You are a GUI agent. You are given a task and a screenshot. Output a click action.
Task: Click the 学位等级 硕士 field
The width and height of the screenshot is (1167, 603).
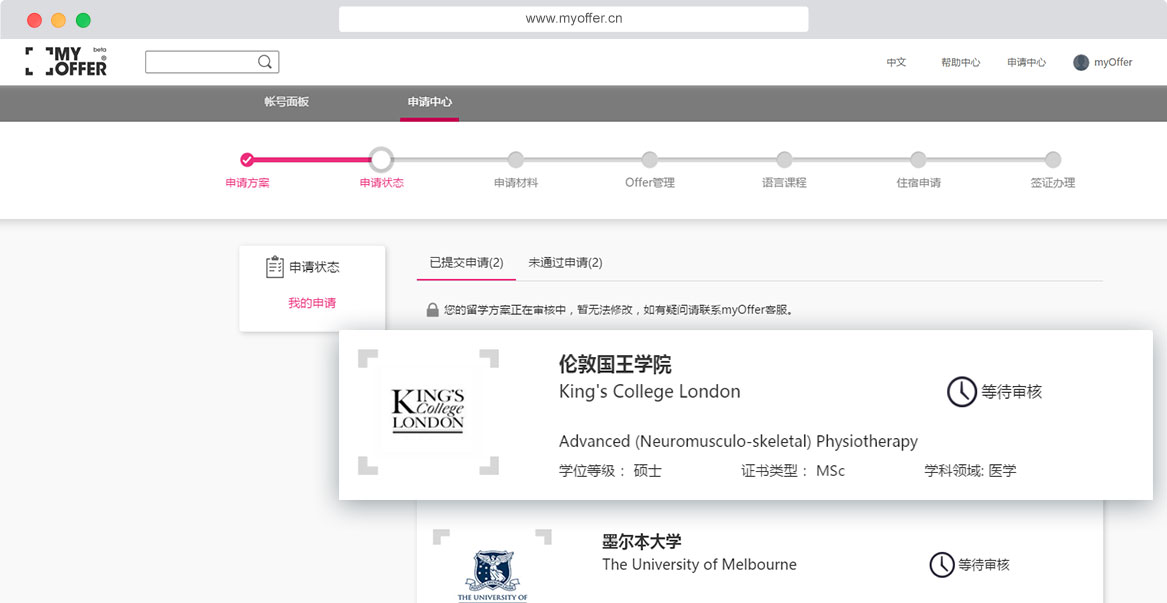610,470
